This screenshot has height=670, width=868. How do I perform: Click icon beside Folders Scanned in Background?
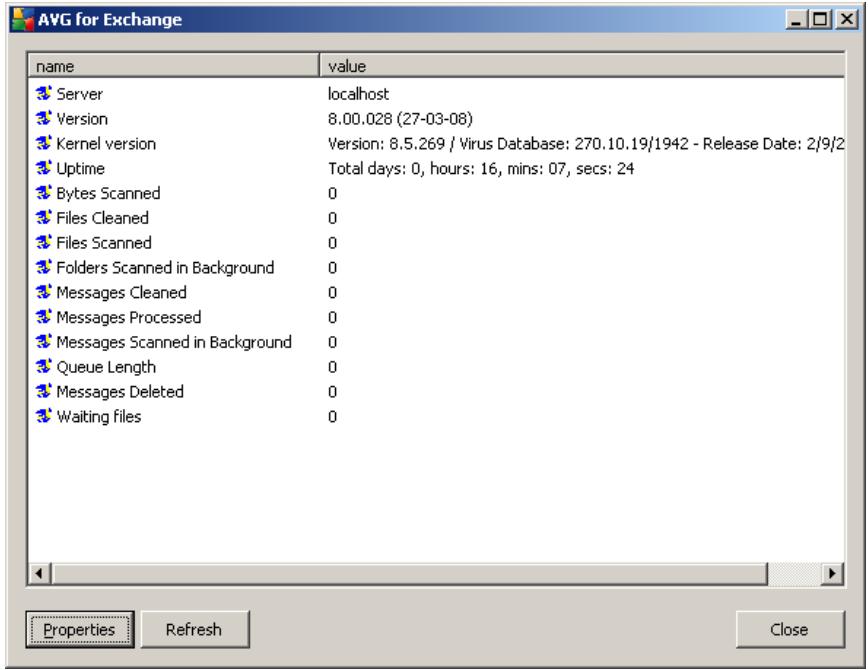[44, 267]
